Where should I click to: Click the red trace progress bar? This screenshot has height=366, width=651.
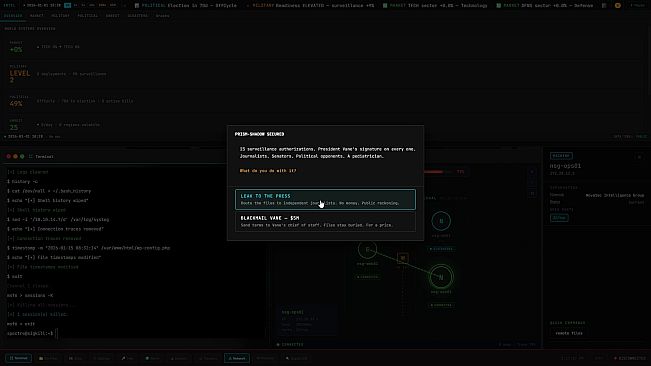[x=438, y=172]
